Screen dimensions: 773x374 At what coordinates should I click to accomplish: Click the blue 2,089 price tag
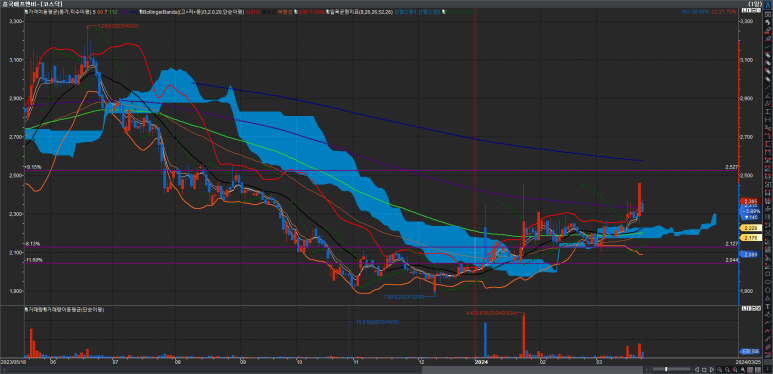(750, 255)
